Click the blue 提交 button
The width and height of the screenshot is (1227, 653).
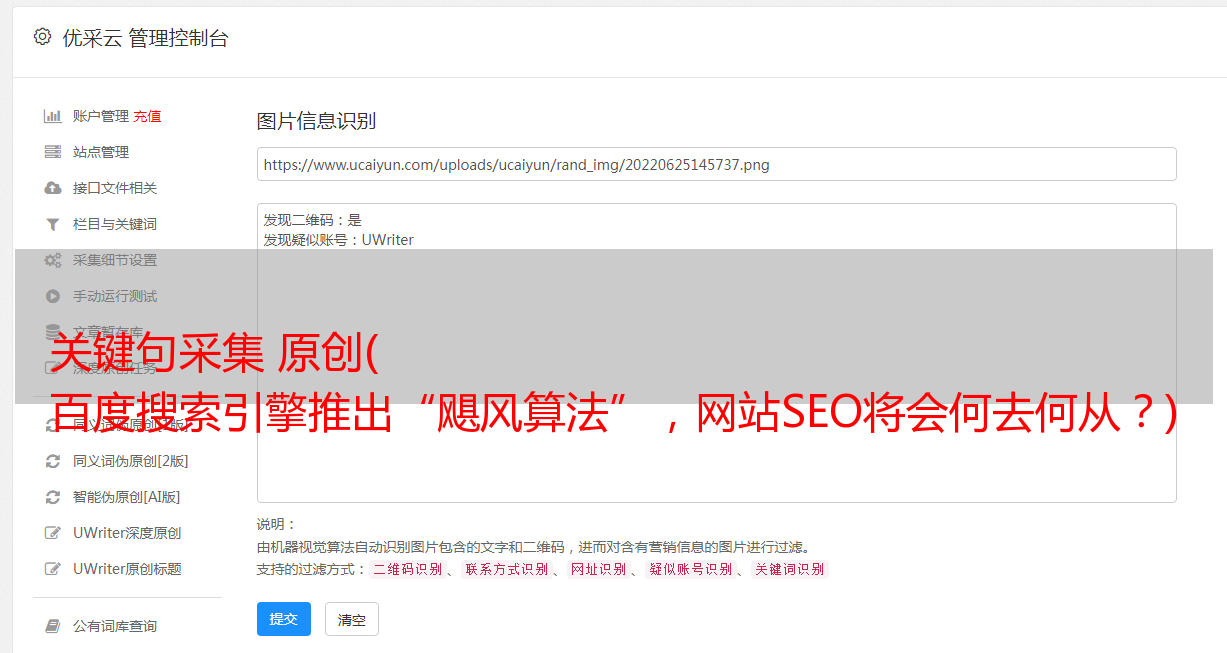pyautogui.click(x=284, y=619)
